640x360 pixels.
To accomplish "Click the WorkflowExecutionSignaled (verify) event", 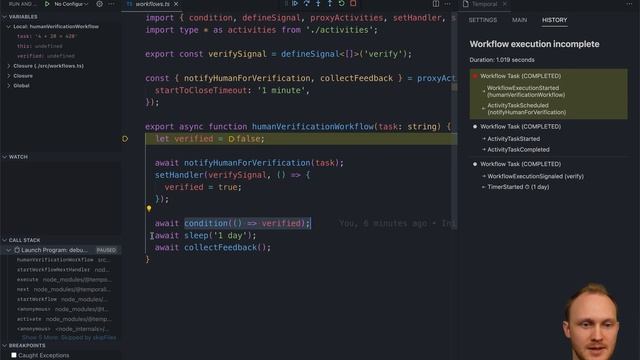I will click(535, 176).
